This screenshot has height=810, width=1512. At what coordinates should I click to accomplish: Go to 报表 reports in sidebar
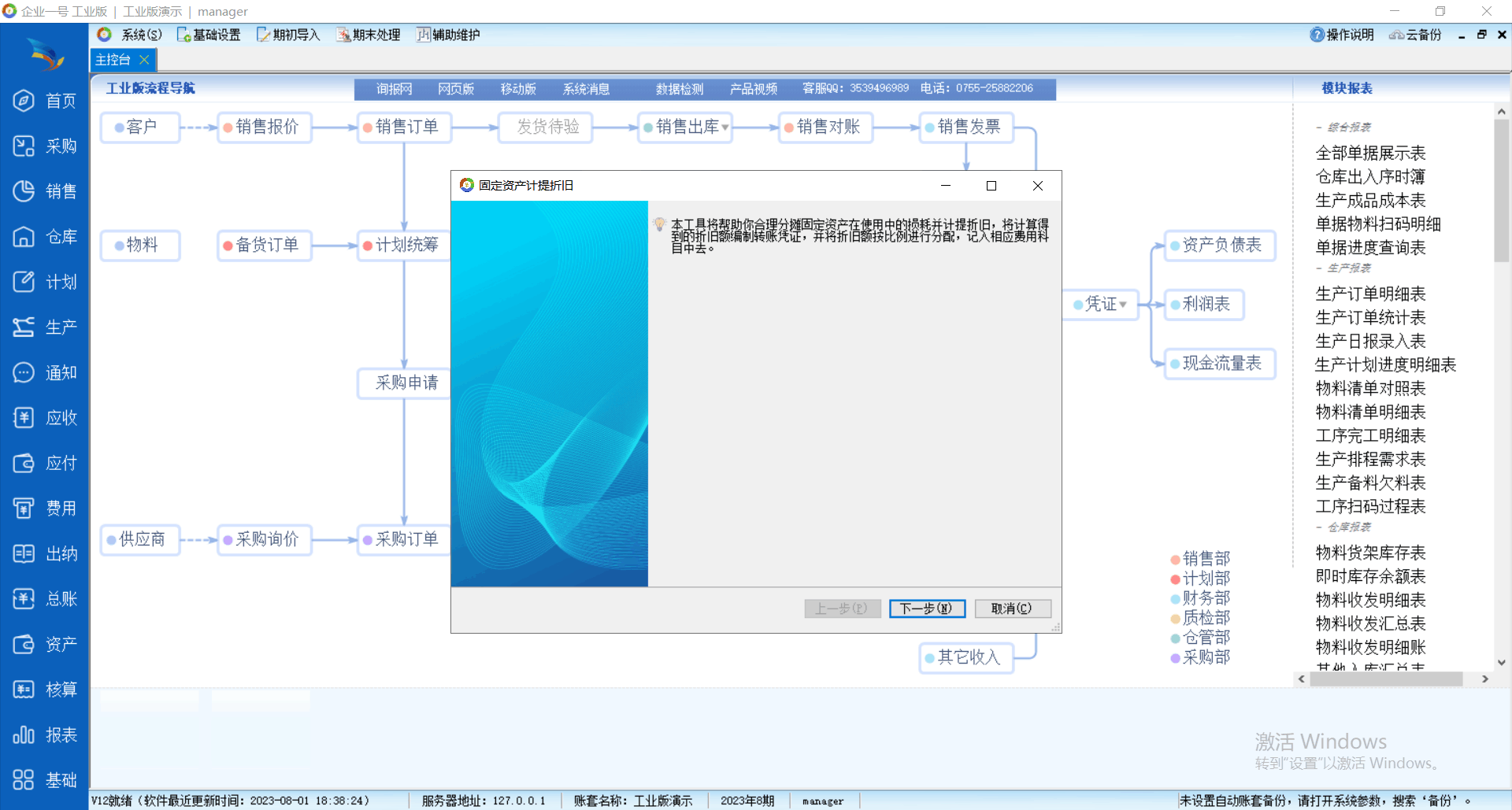tap(24, 735)
